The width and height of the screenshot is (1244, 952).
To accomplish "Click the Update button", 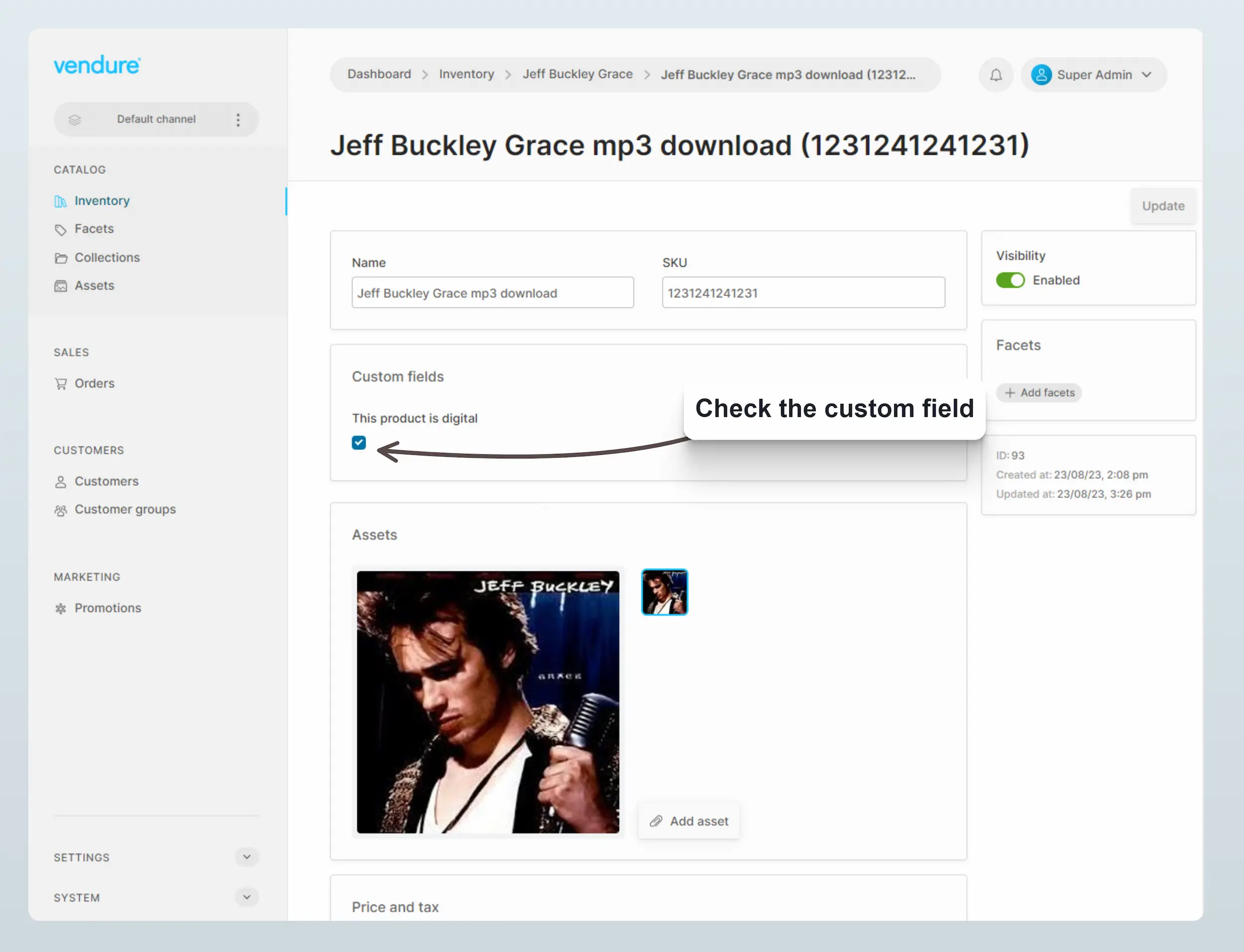I will pos(1162,206).
